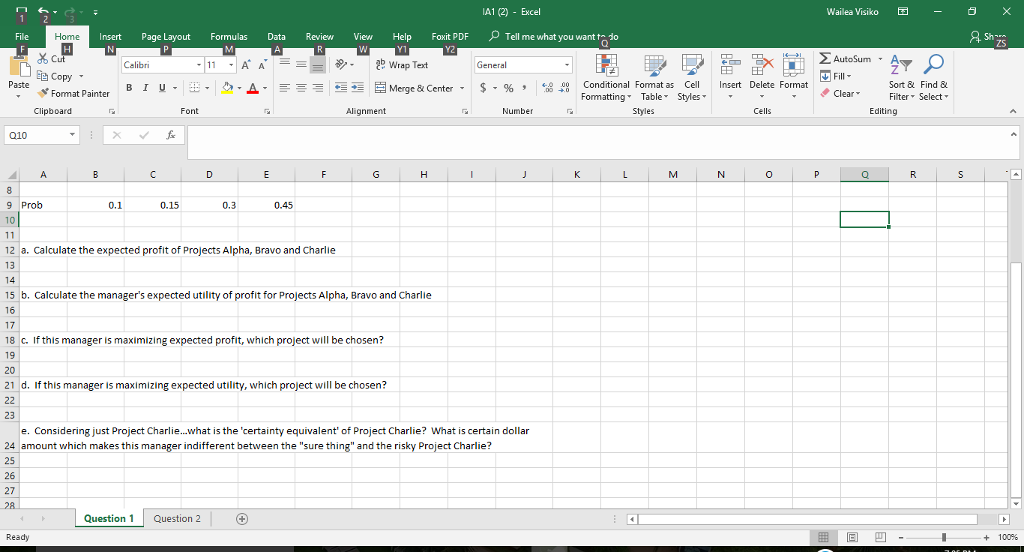This screenshot has width=1024, height=552.
Task: Set center horizontal alignment
Action: point(300,88)
